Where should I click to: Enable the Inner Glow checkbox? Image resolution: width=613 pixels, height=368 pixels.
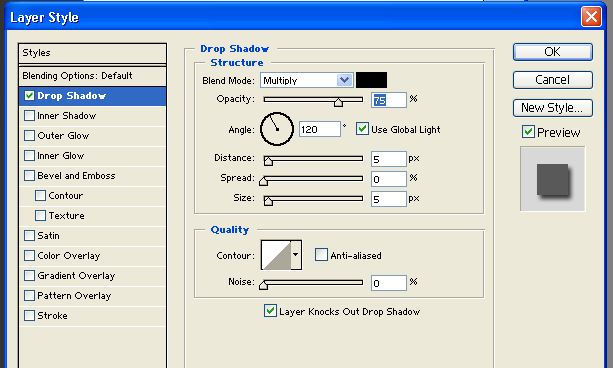tap(29, 156)
